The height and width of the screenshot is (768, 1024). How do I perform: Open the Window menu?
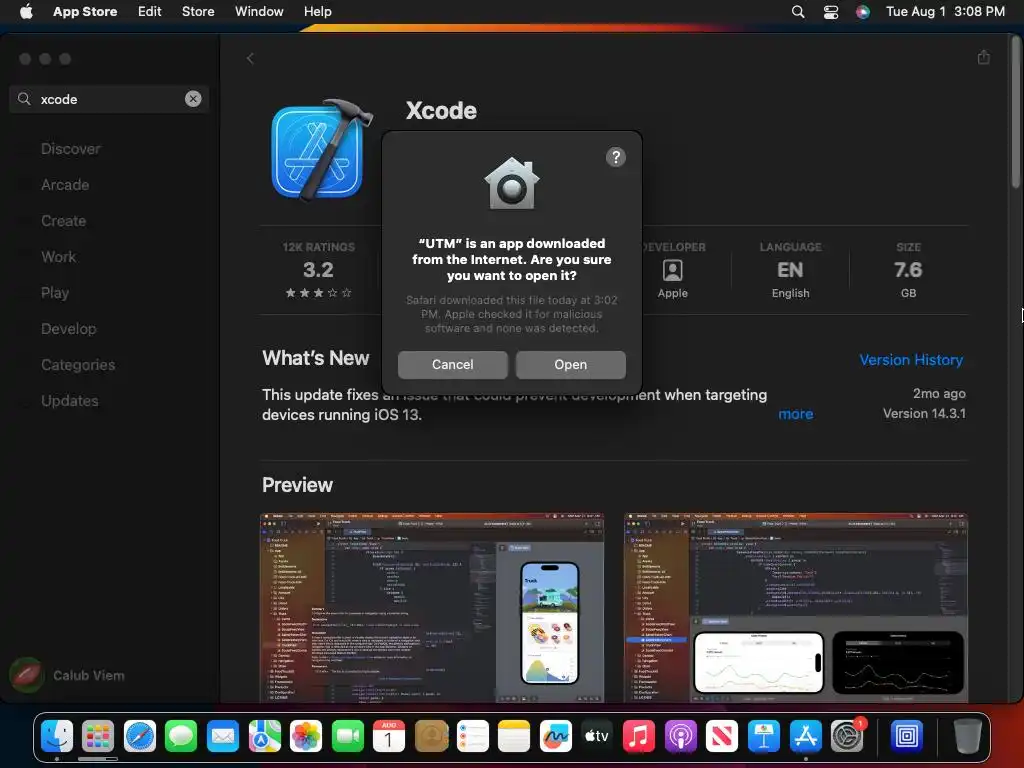259,11
